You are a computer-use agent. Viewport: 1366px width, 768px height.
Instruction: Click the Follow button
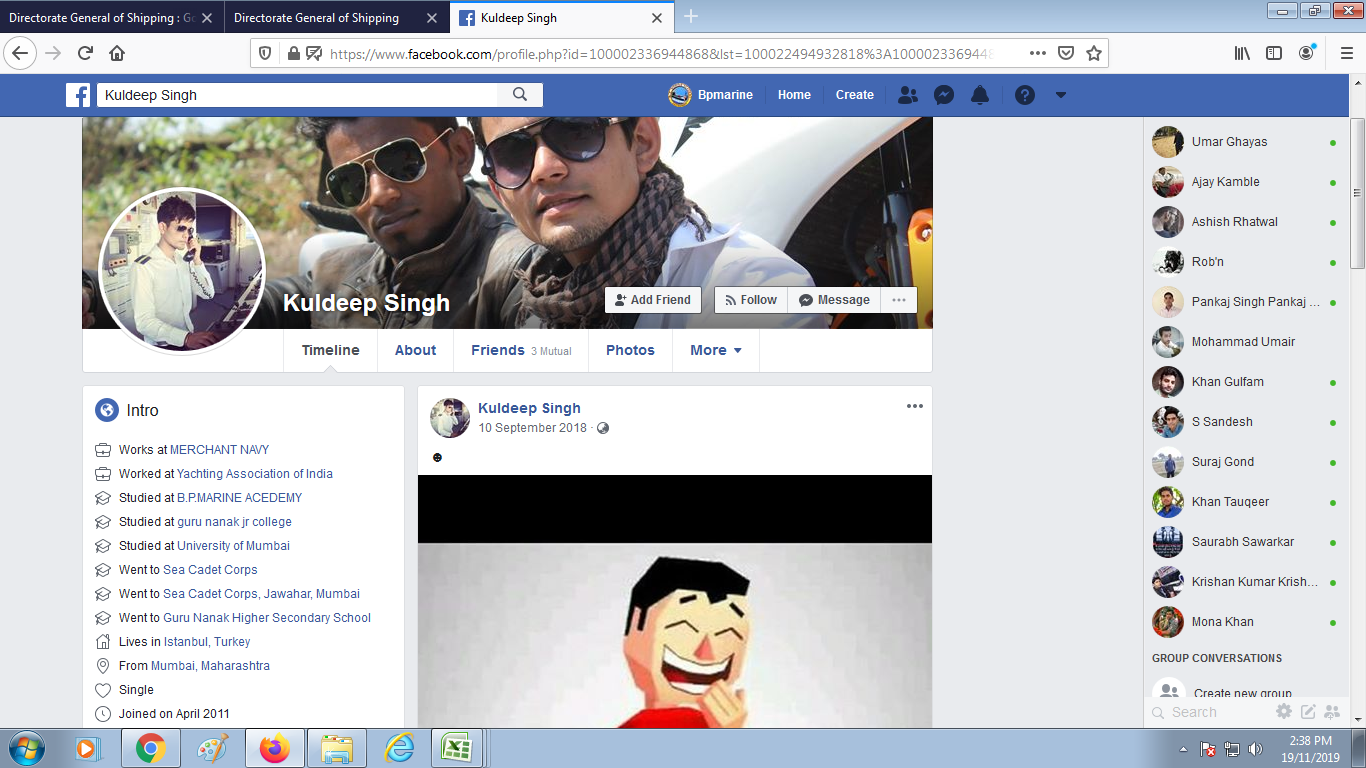click(751, 300)
